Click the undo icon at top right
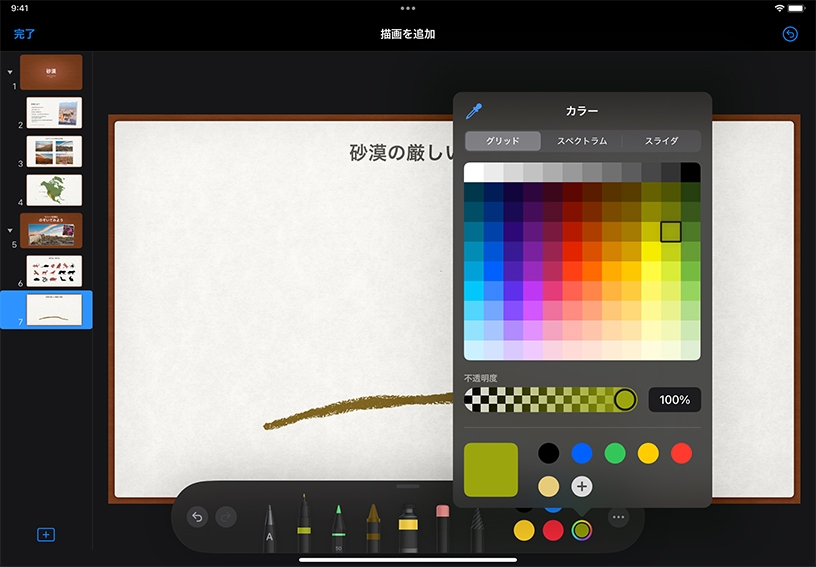 coord(790,34)
